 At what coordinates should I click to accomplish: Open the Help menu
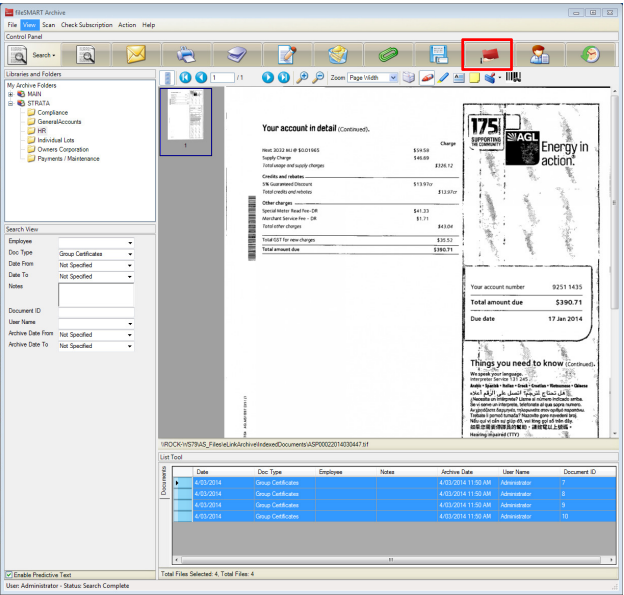[x=148, y=25]
